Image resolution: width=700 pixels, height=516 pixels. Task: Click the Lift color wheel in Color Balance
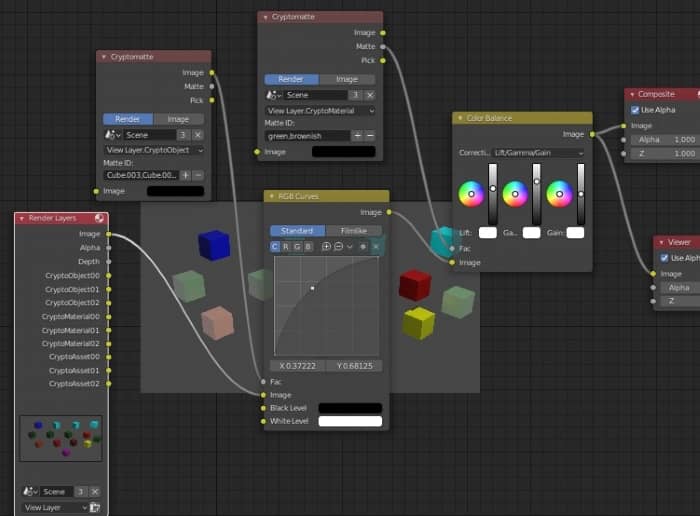tap(470, 193)
